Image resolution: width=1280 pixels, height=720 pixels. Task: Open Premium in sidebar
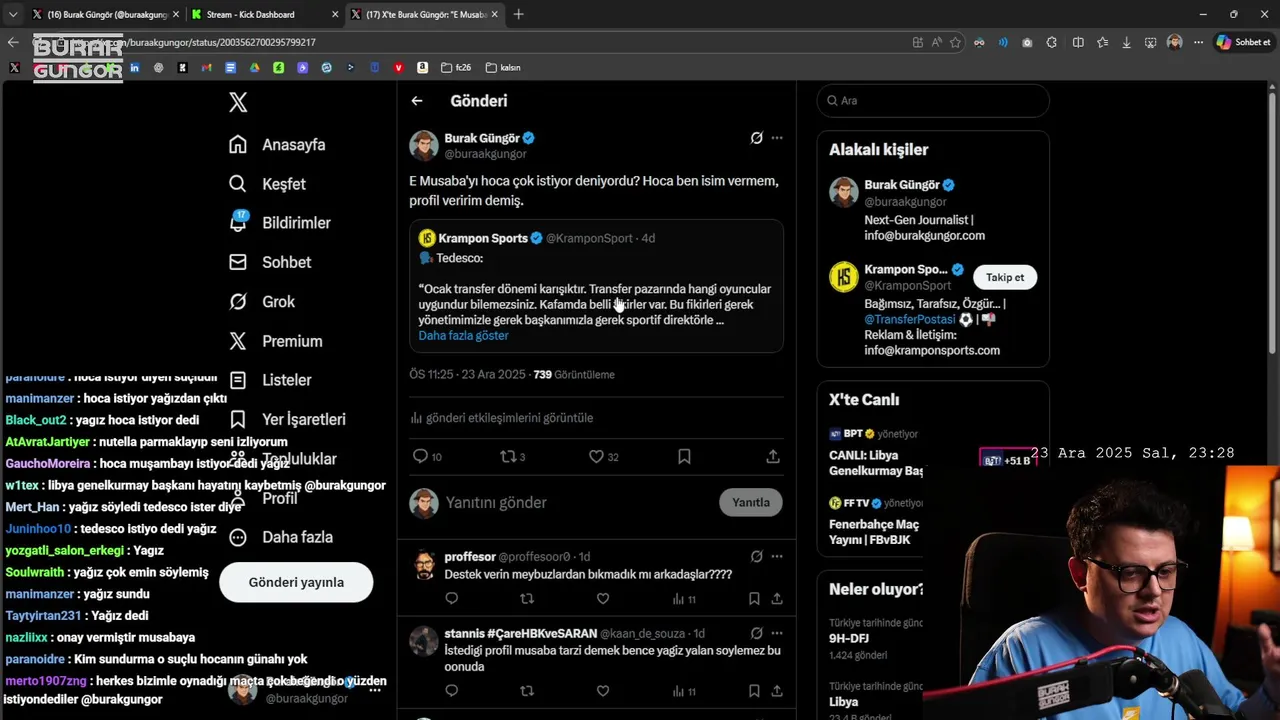coord(275,341)
